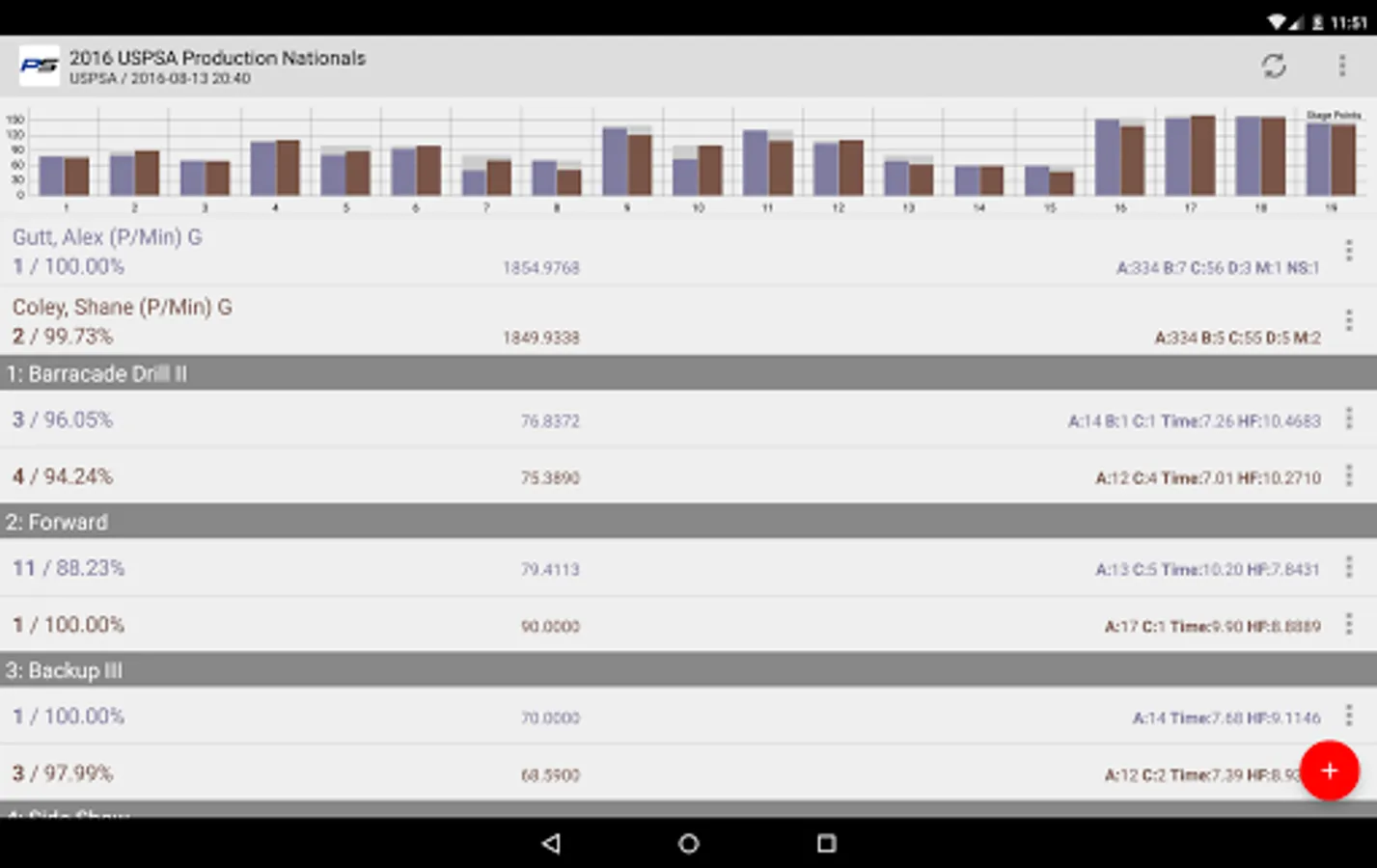Tap the stage 14 bars in the chart
Image resolution: width=1377 pixels, height=868 pixels.
[x=978, y=180]
